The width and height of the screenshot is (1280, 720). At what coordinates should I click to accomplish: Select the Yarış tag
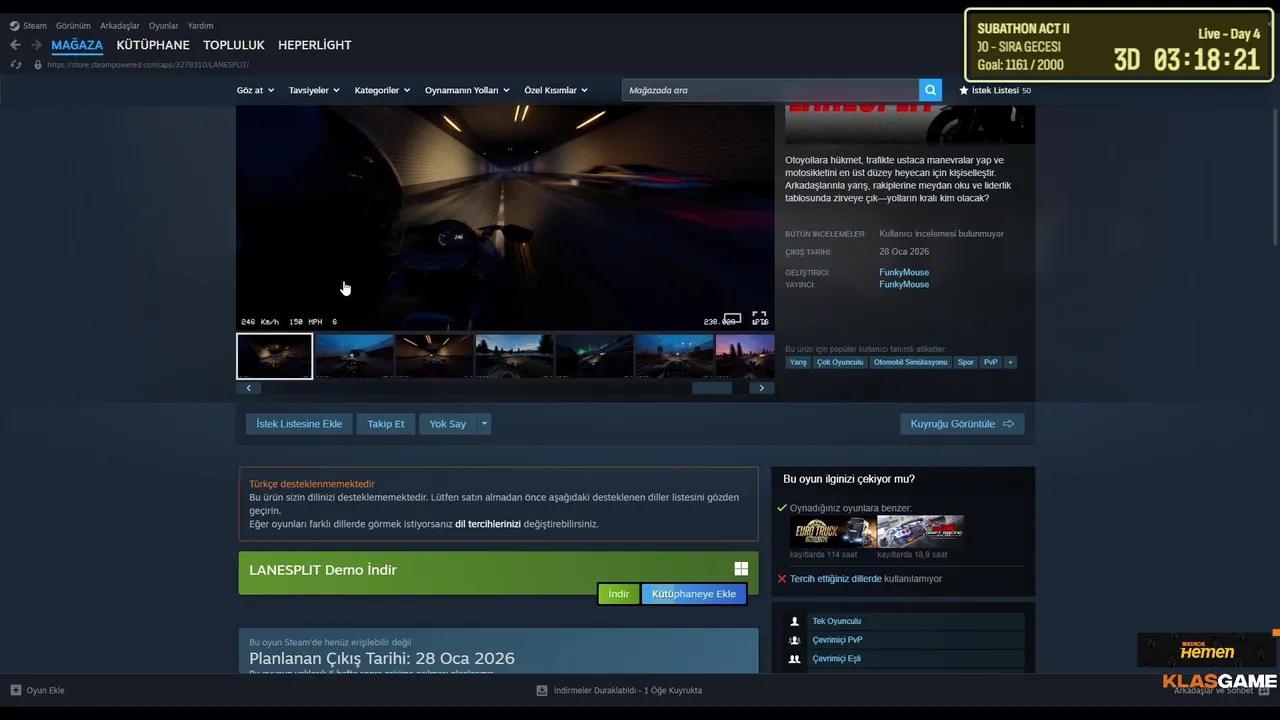pyautogui.click(x=798, y=362)
